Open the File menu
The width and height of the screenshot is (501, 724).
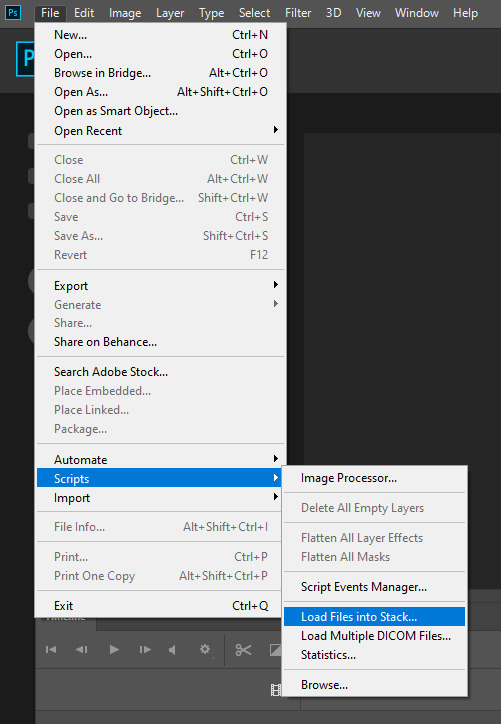tap(50, 13)
